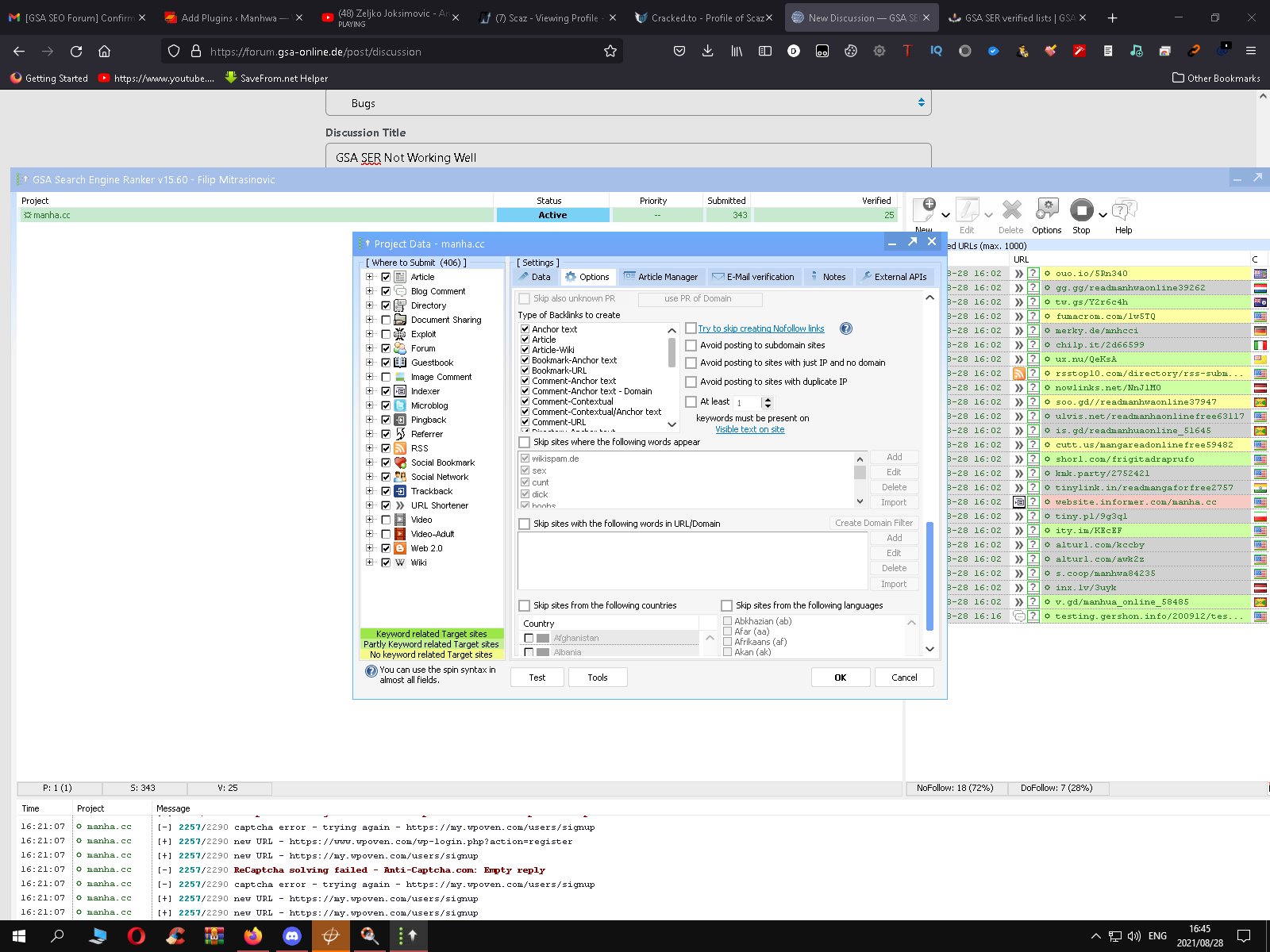
Task: Click the Discussion Title input field
Action: tap(628, 157)
